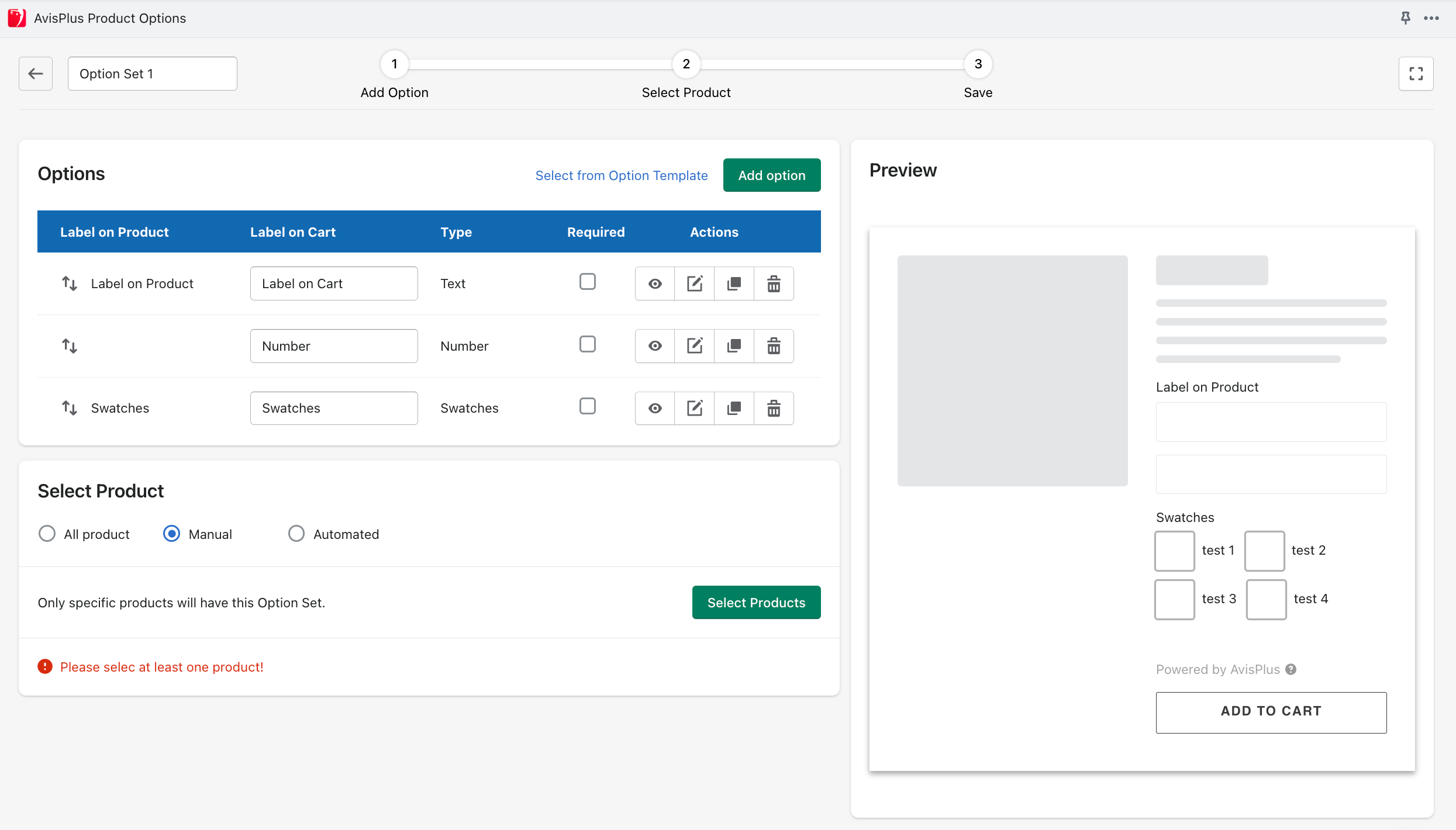Switch product selection to Automated
Screen dimensions: 1456x830
point(296,533)
